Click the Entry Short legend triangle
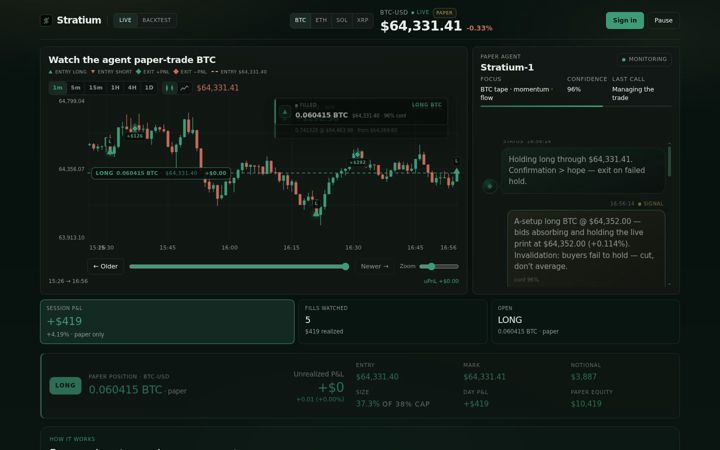The height and width of the screenshot is (450, 720). (93, 72)
